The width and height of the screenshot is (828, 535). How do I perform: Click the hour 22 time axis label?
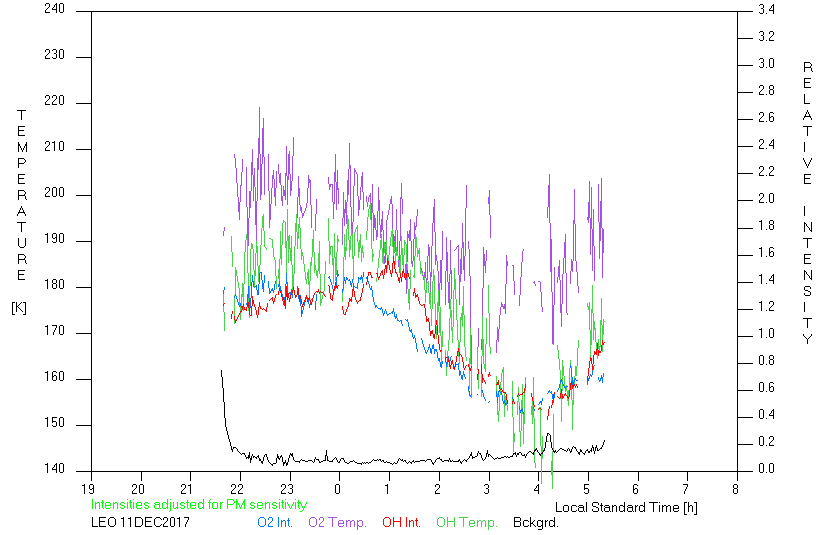[237, 489]
